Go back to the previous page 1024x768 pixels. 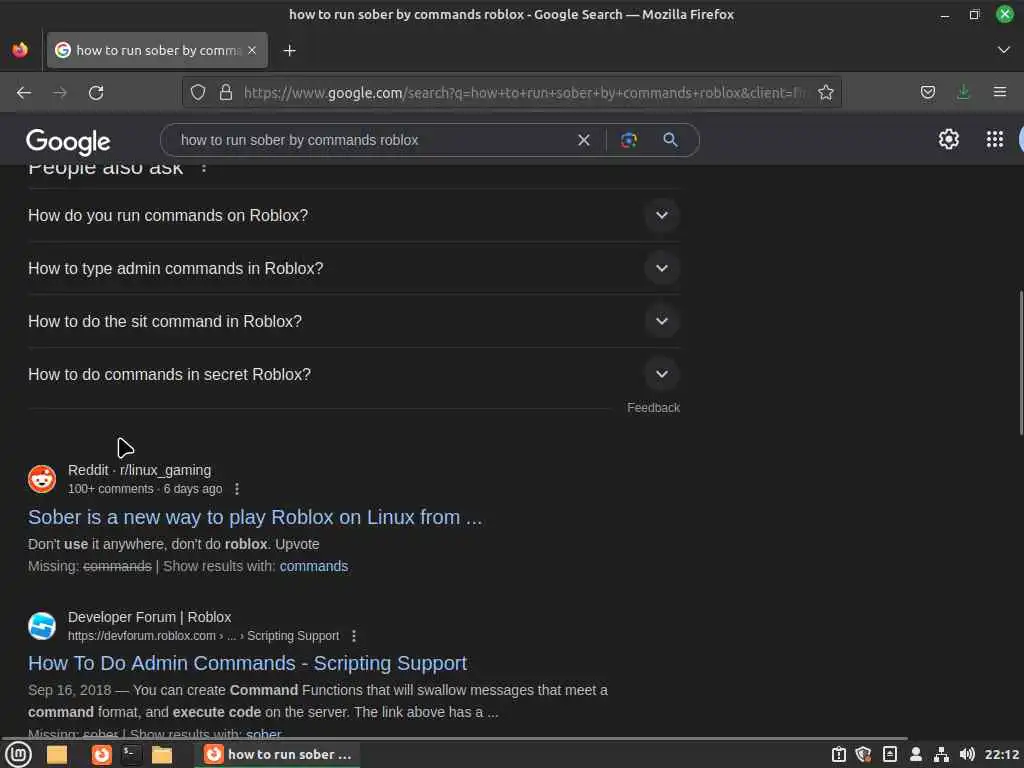[x=24, y=93]
